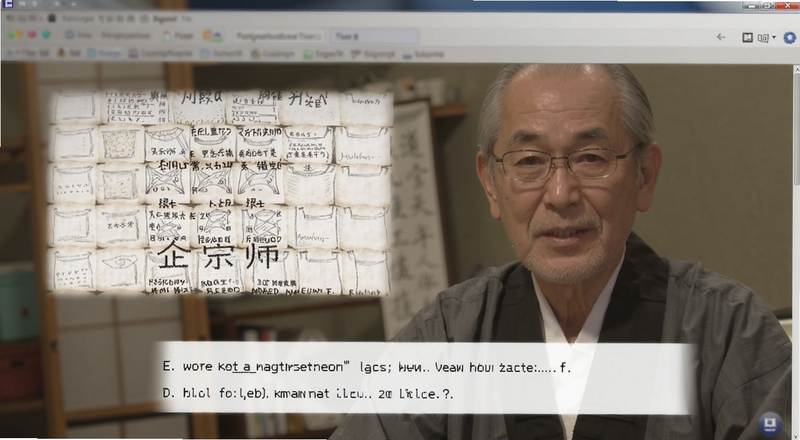
Task: Click the wide field left of the "Tiwe 8" field
Action: (x=279, y=36)
